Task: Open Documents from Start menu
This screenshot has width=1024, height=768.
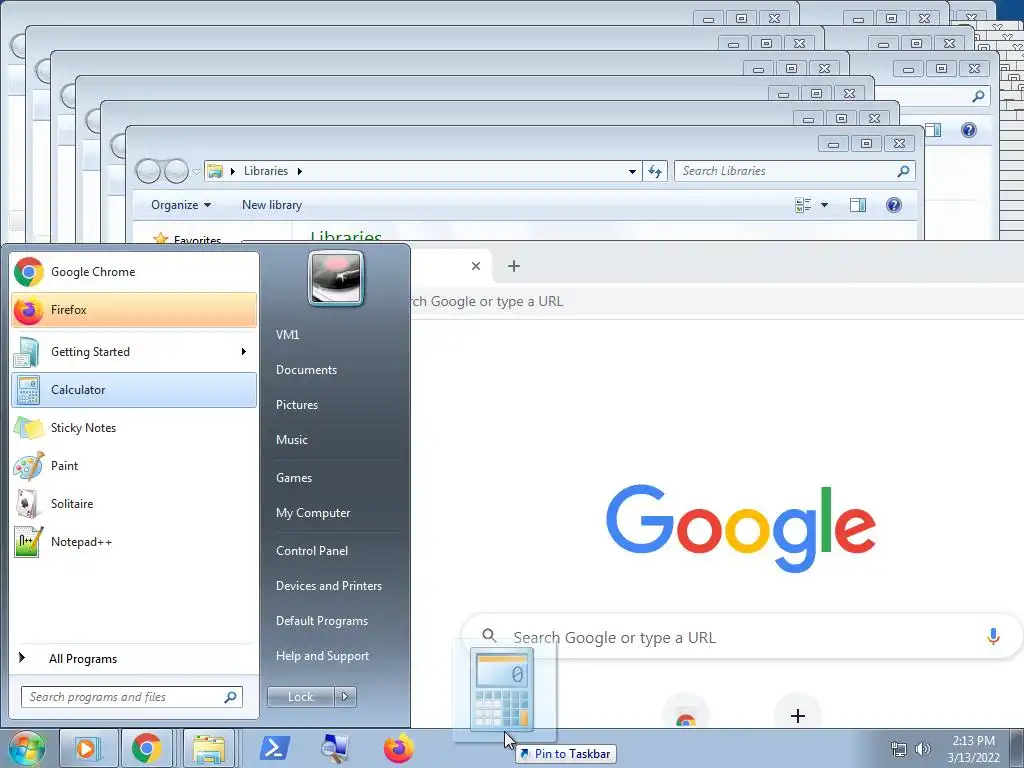Action: point(306,370)
